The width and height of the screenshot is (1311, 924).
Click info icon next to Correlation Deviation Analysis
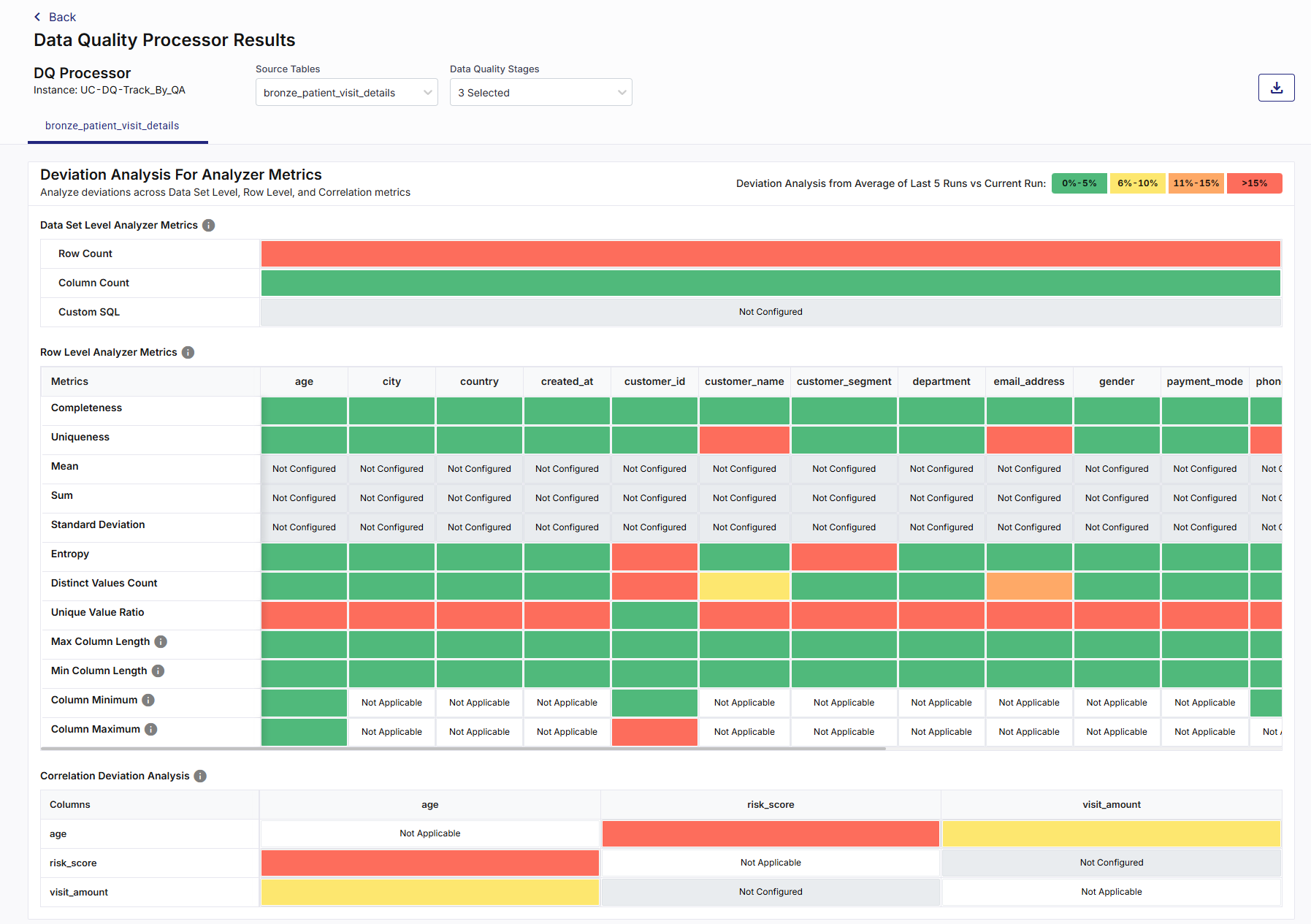[x=200, y=776]
